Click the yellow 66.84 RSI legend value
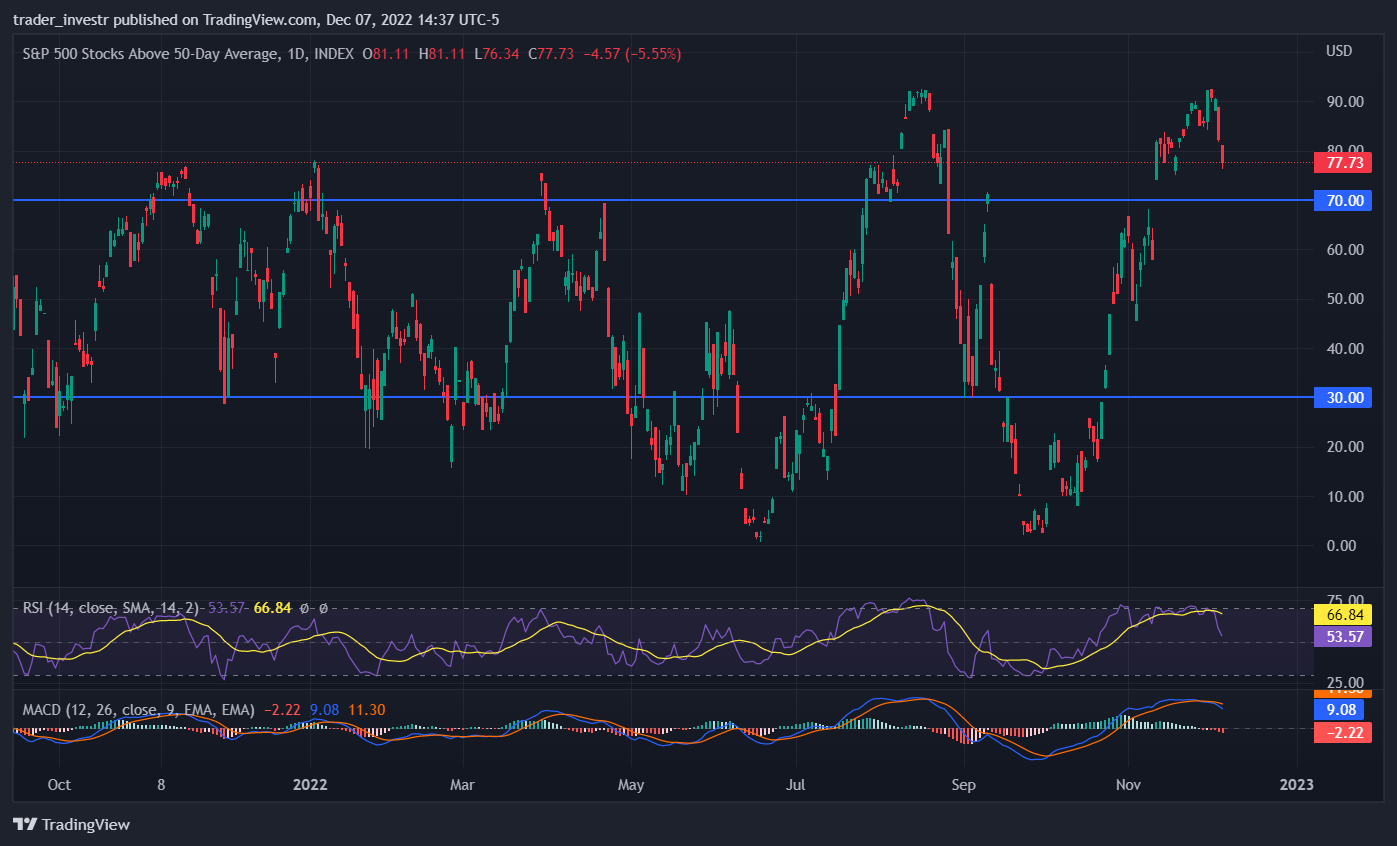The width and height of the screenshot is (1397, 846). [273, 608]
